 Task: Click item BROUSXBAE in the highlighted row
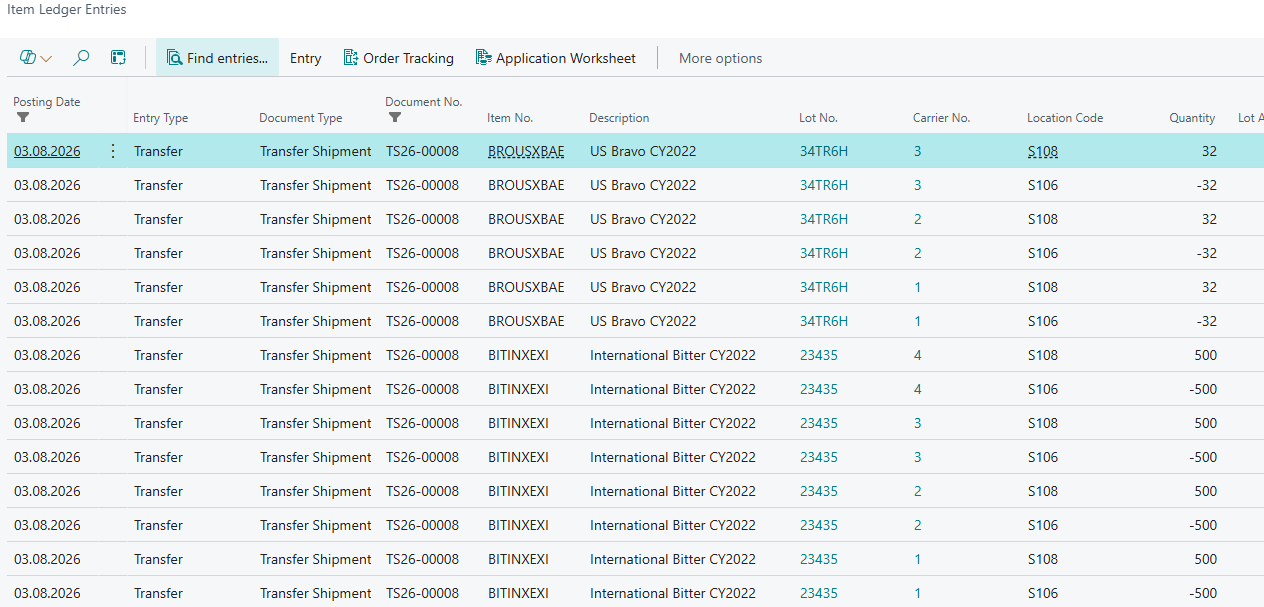[x=526, y=152]
